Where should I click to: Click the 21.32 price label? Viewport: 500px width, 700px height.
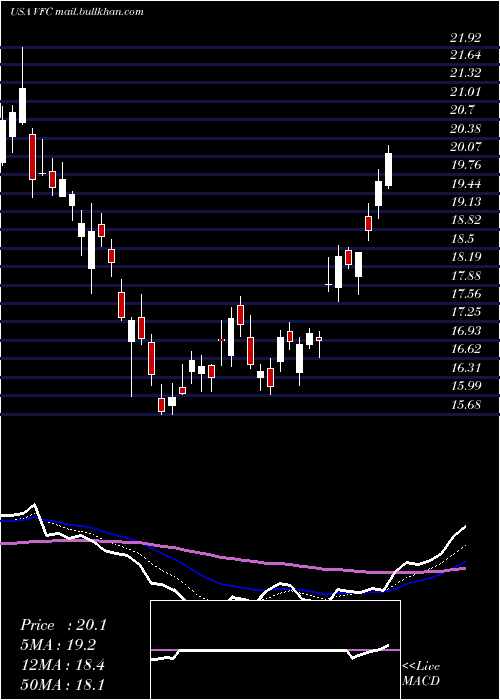point(465,73)
